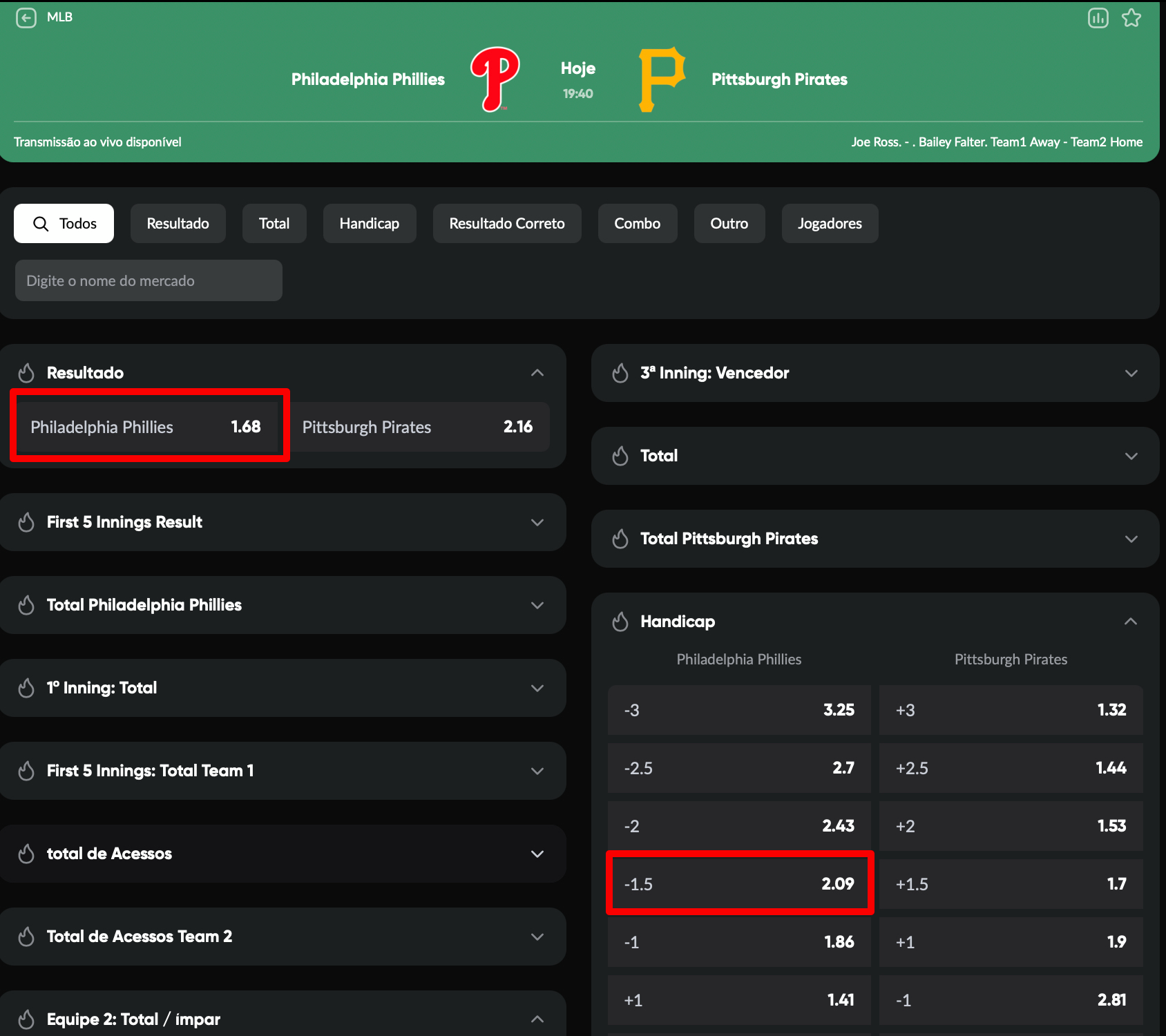Click the Pittsburgh Pirates header team name

779,79
